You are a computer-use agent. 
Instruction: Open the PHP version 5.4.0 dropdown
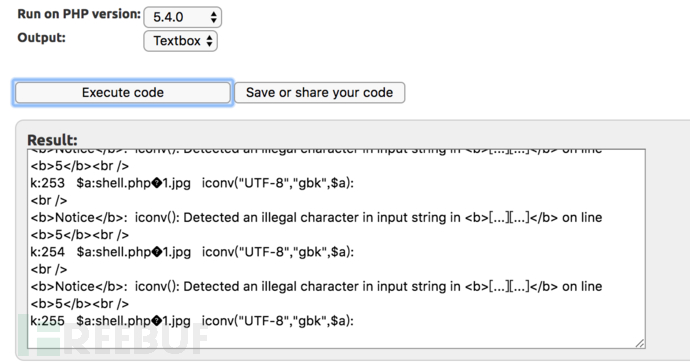pyautogui.click(x=183, y=17)
